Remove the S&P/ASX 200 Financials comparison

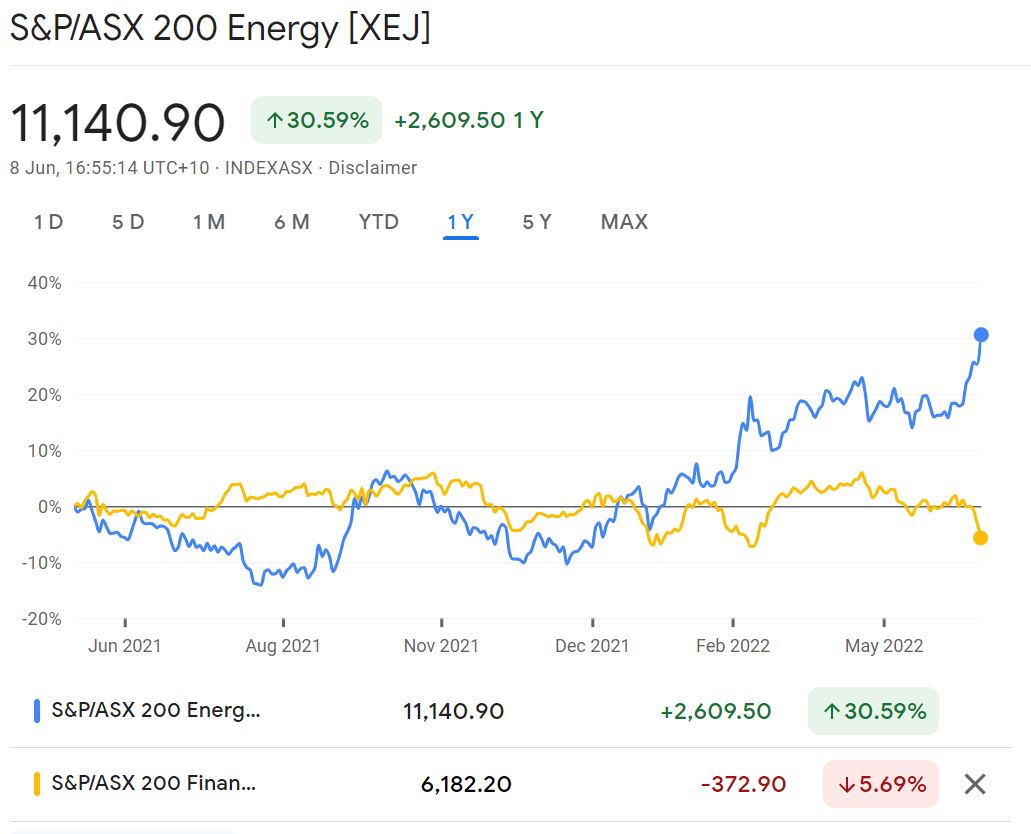click(975, 784)
